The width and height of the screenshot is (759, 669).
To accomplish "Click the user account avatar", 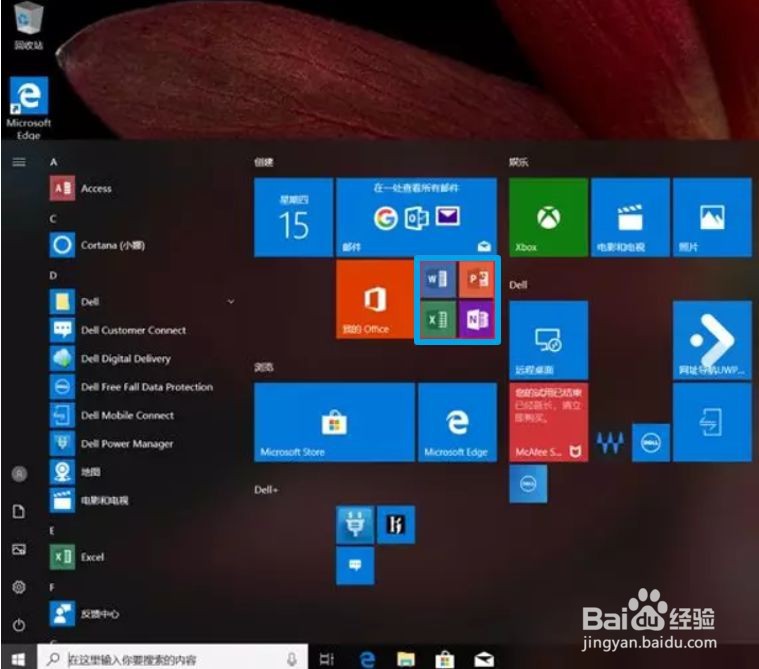I will pos(19,474).
